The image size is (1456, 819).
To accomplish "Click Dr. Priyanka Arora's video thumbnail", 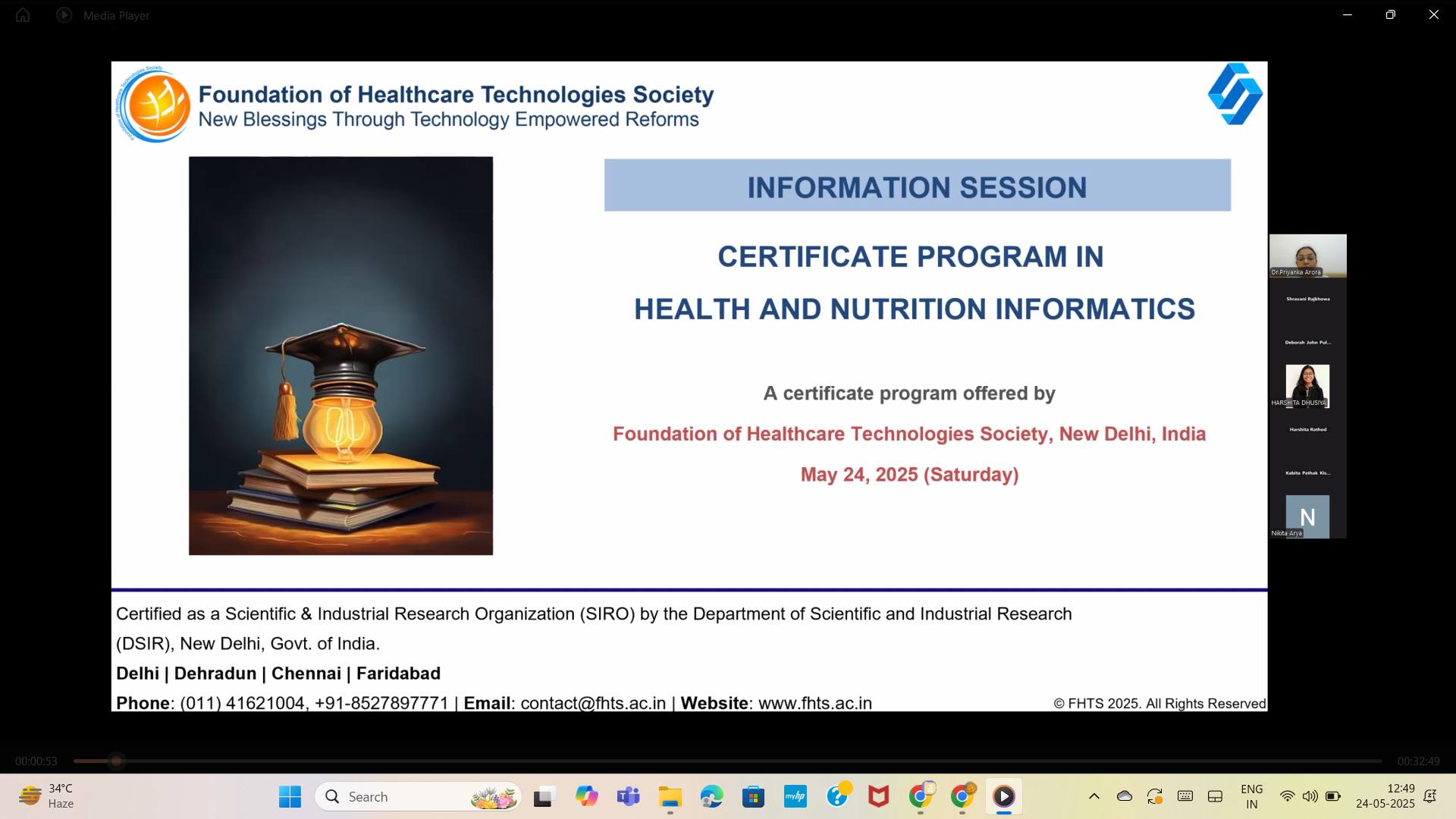I will [x=1307, y=256].
